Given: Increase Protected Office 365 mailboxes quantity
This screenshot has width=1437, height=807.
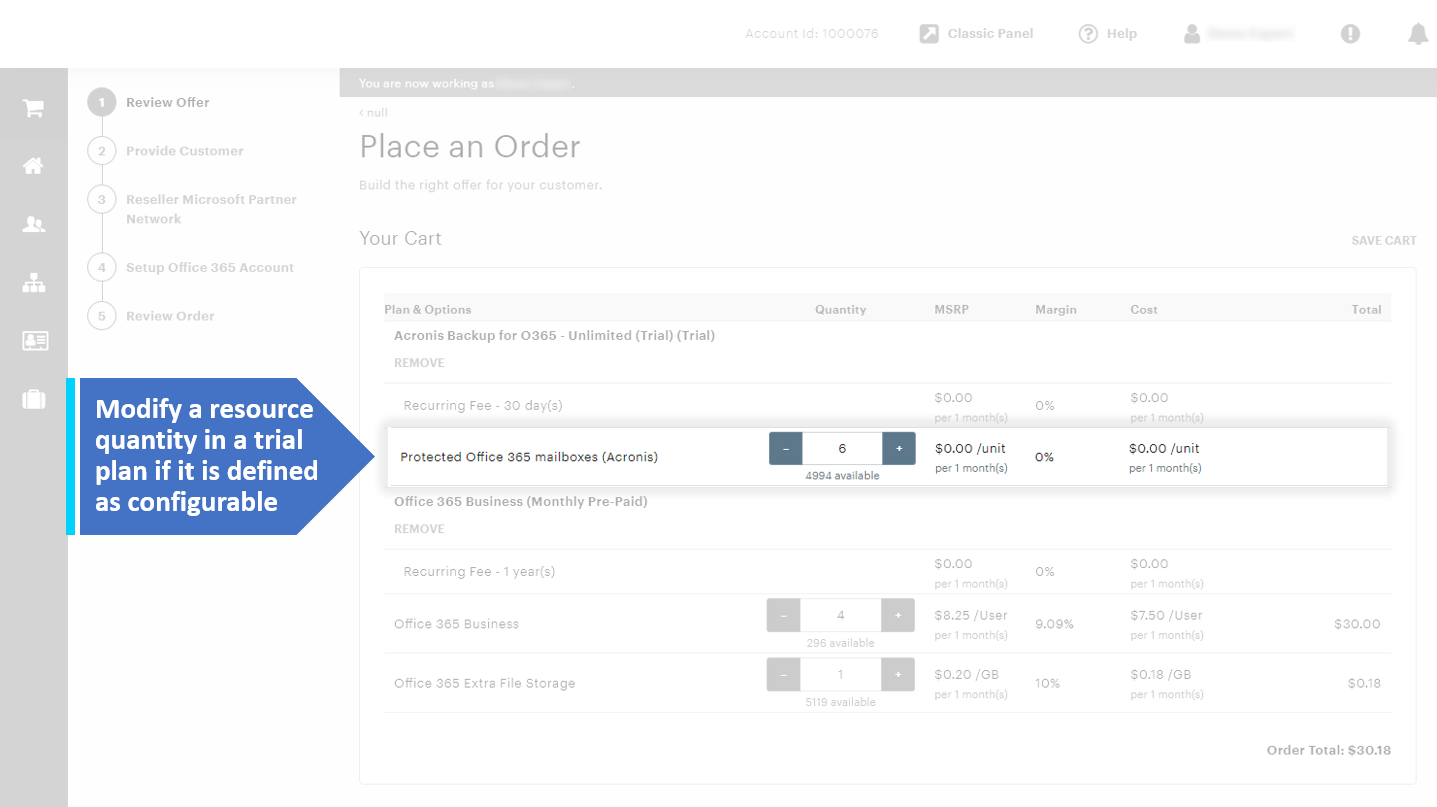Looking at the screenshot, I should pyautogui.click(x=899, y=449).
